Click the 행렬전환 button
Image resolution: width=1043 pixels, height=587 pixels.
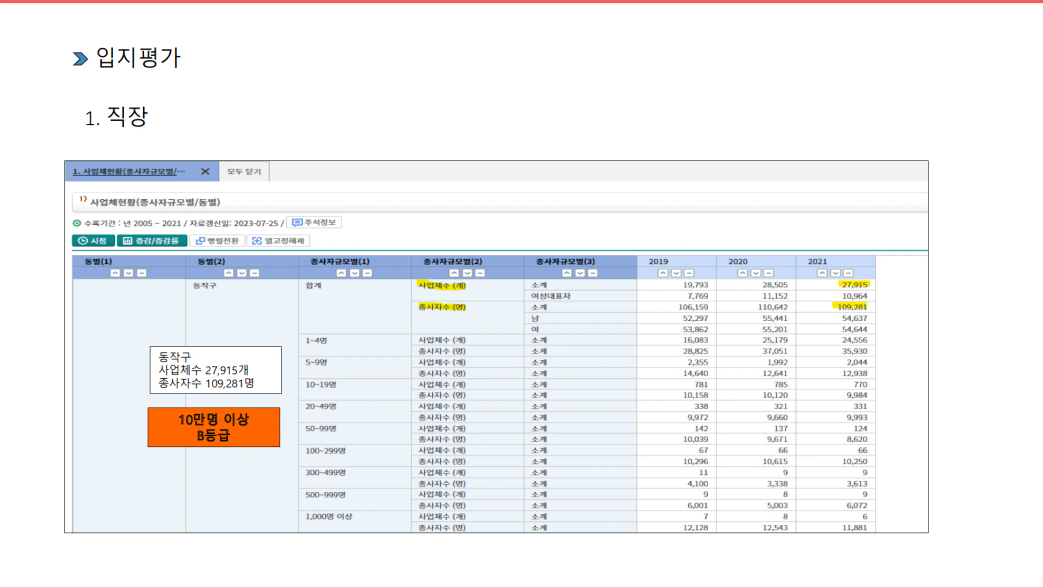tap(218, 241)
